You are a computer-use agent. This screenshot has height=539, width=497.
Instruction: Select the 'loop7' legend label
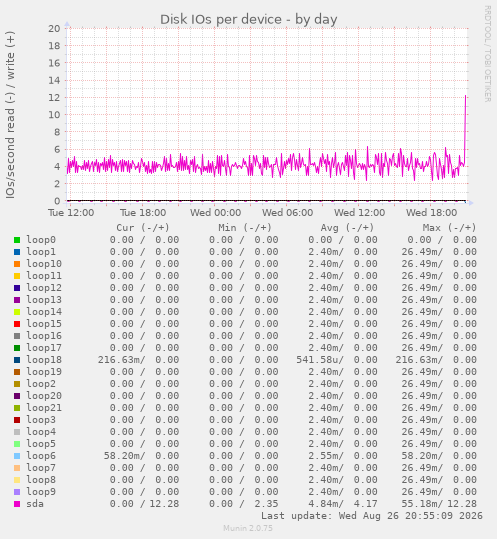tap(41, 468)
